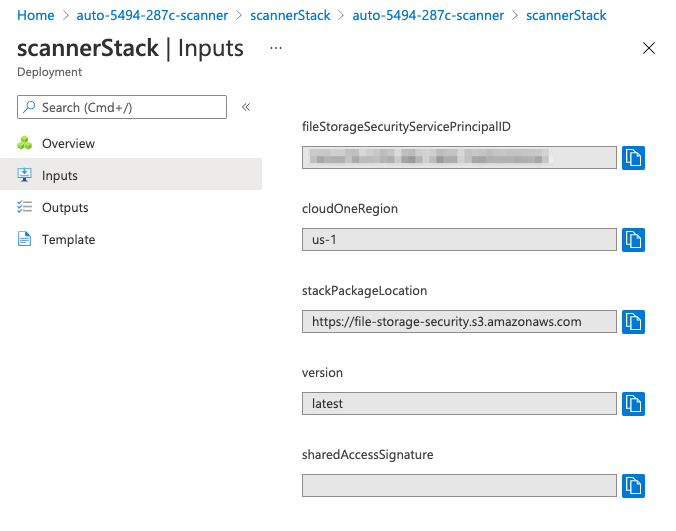Click the first auto-5494-287c-scanner breadcrumb
The height and width of the screenshot is (531, 676).
click(x=152, y=16)
